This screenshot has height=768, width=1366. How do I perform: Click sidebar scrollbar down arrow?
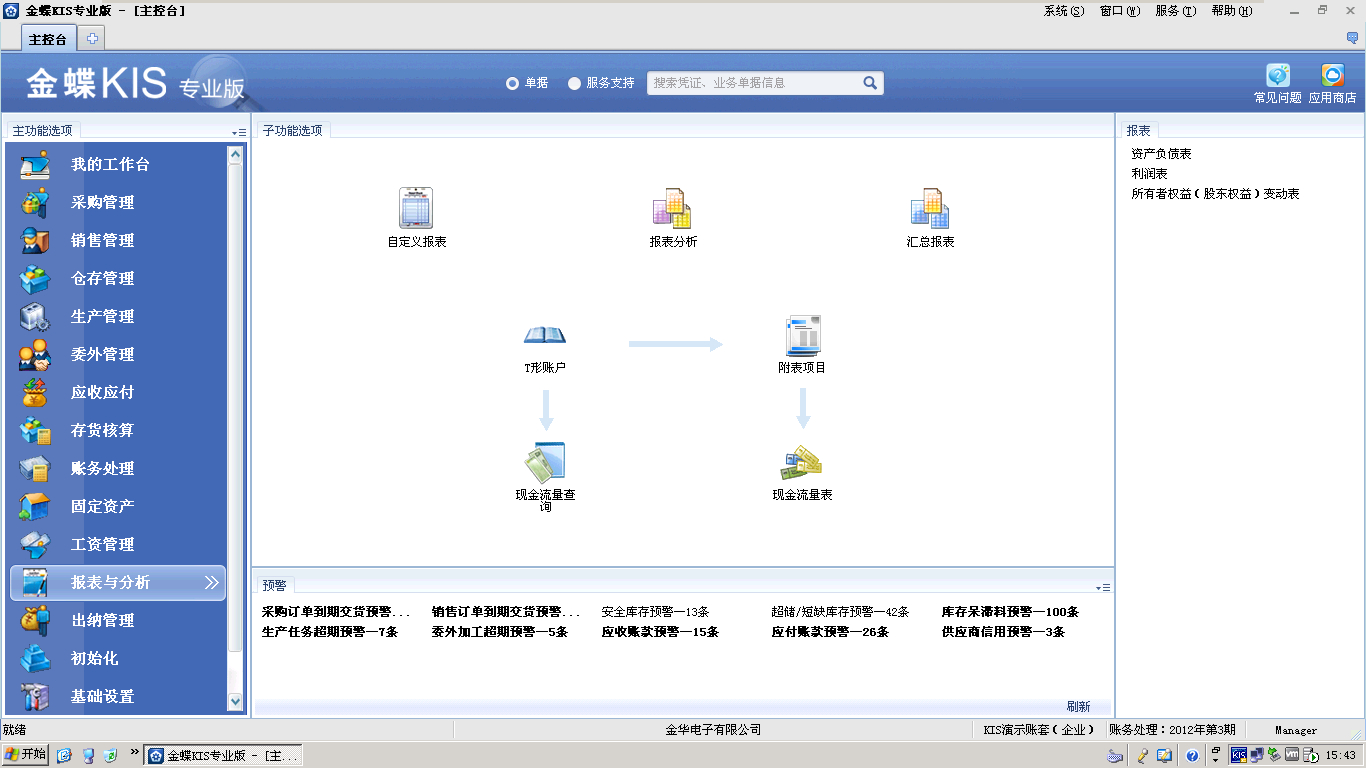point(236,702)
